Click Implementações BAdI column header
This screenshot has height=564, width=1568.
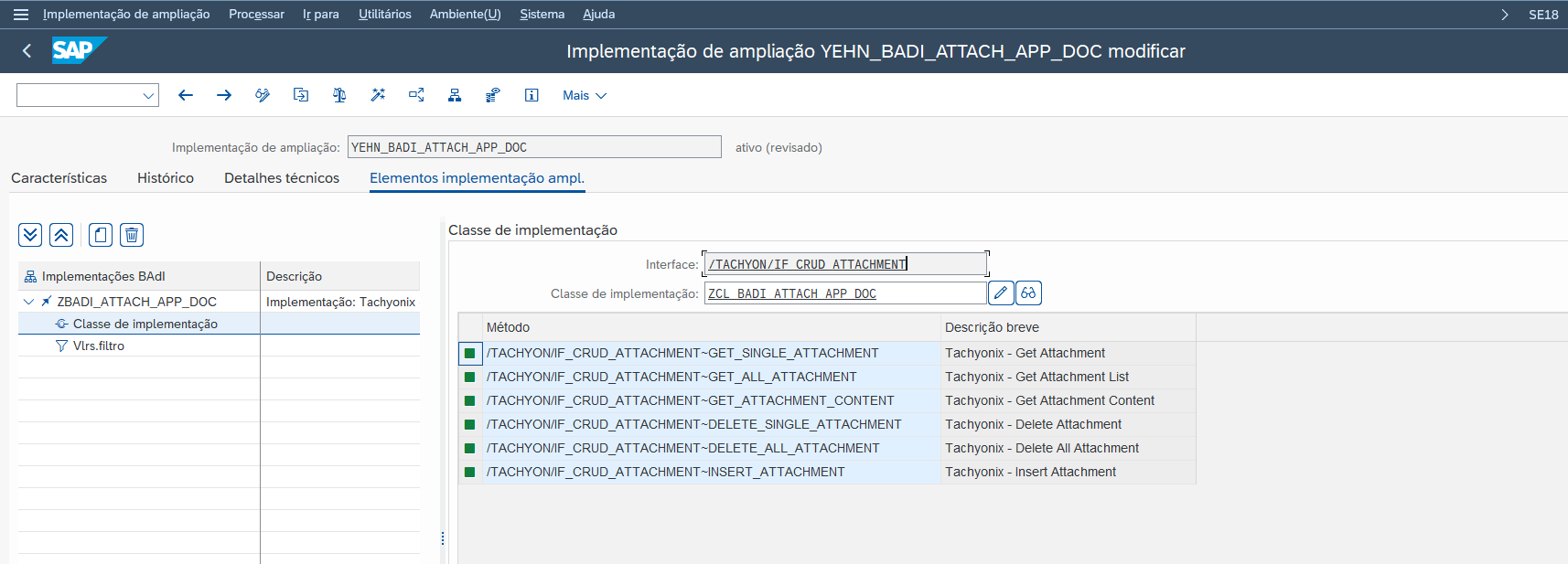(139, 276)
